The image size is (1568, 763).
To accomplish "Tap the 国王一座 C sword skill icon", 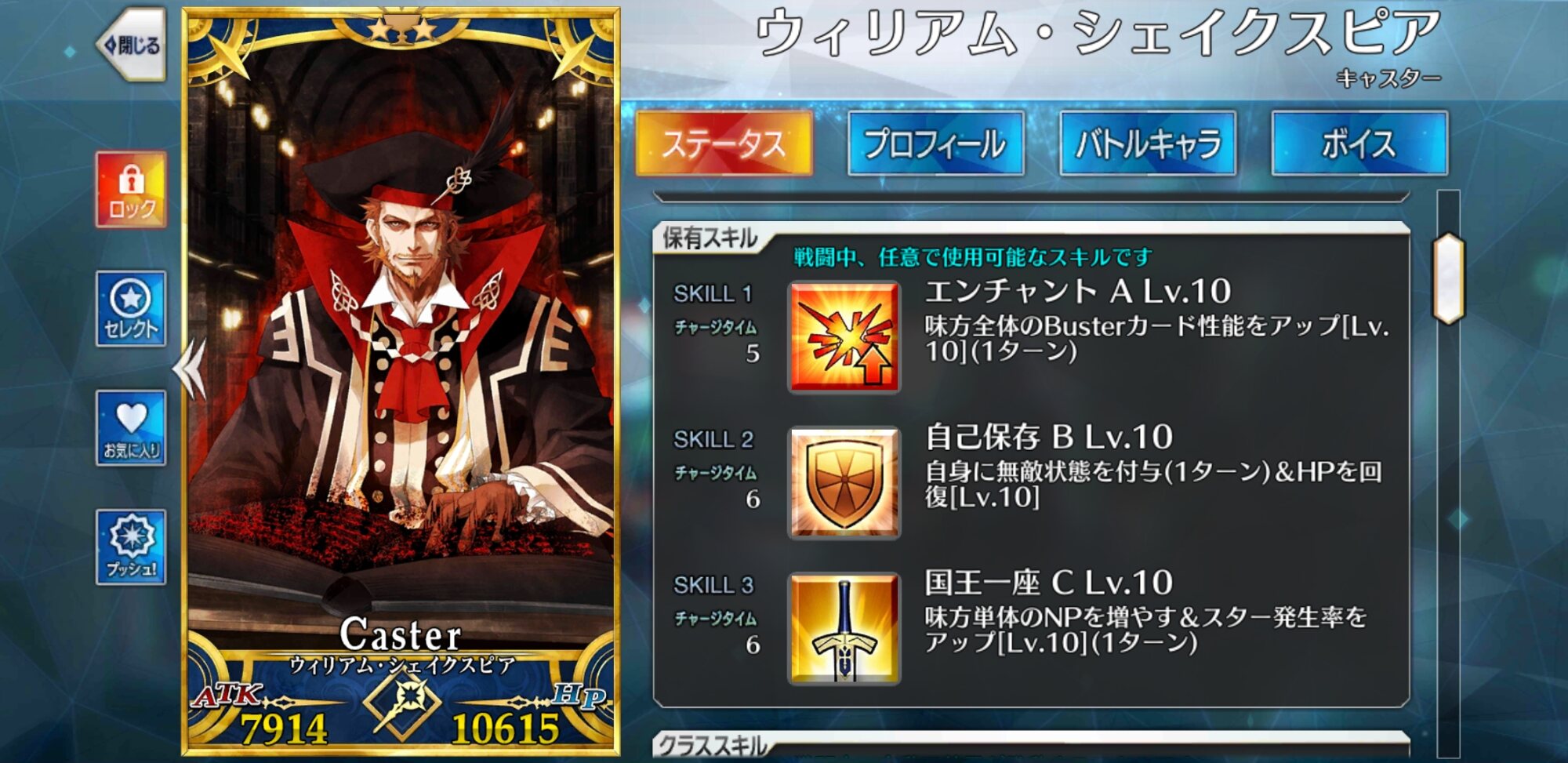I will click(x=844, y=628).
